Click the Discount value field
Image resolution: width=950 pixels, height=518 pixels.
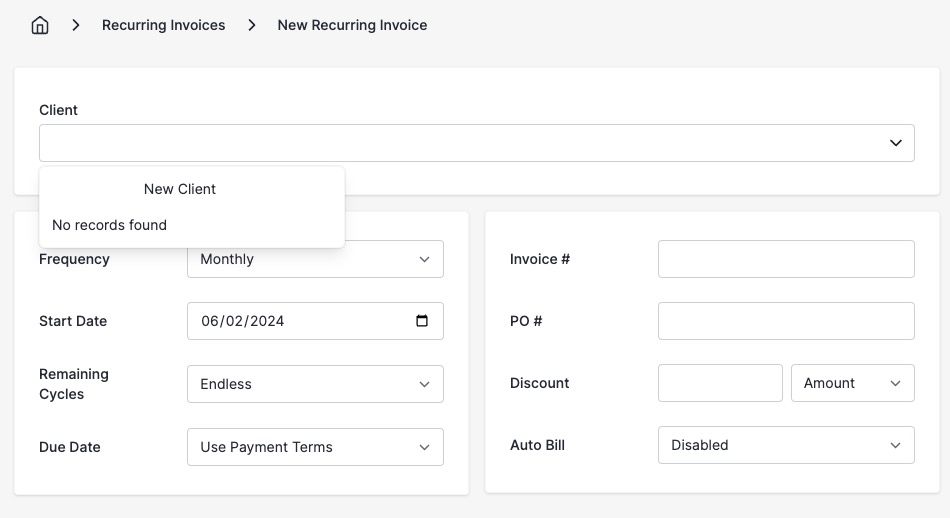pyautogui.click(x=720, y=383)
